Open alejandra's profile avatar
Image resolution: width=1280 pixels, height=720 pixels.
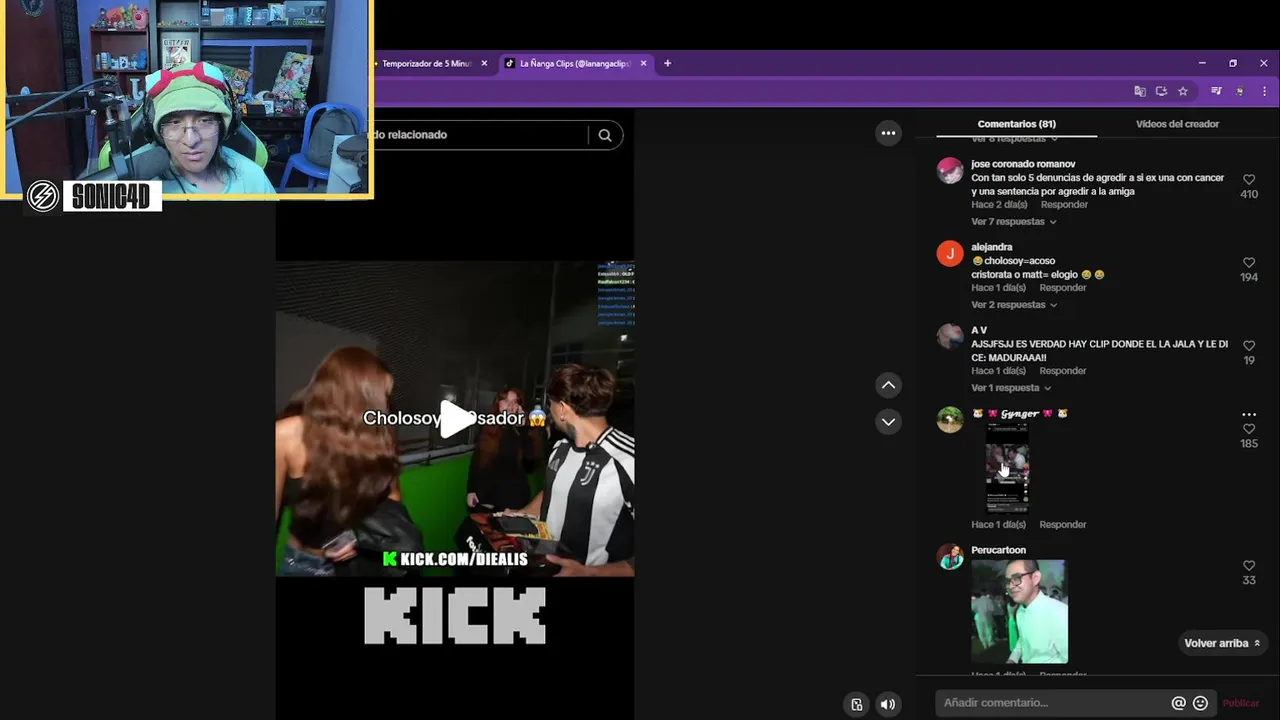point(950,254)
